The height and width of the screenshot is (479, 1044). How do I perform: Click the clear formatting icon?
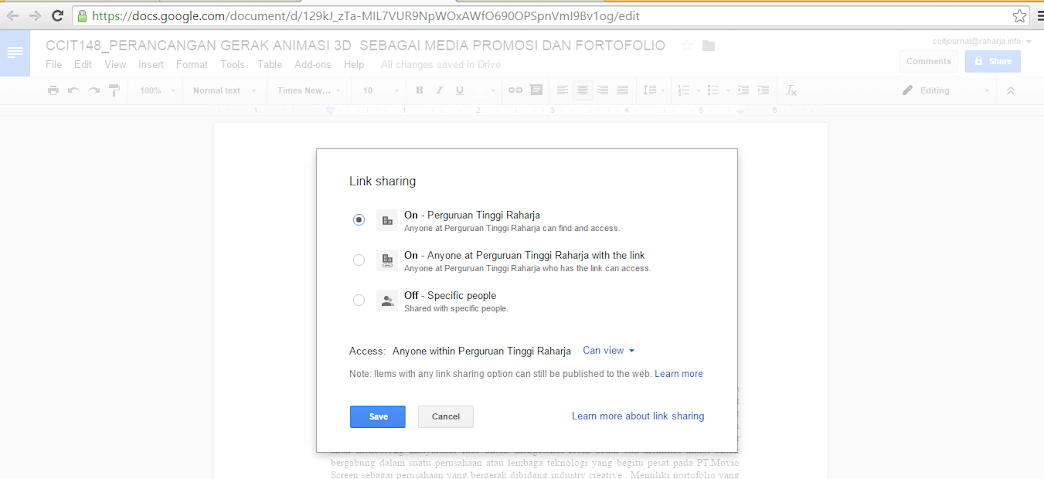click(x=791, y=91)
